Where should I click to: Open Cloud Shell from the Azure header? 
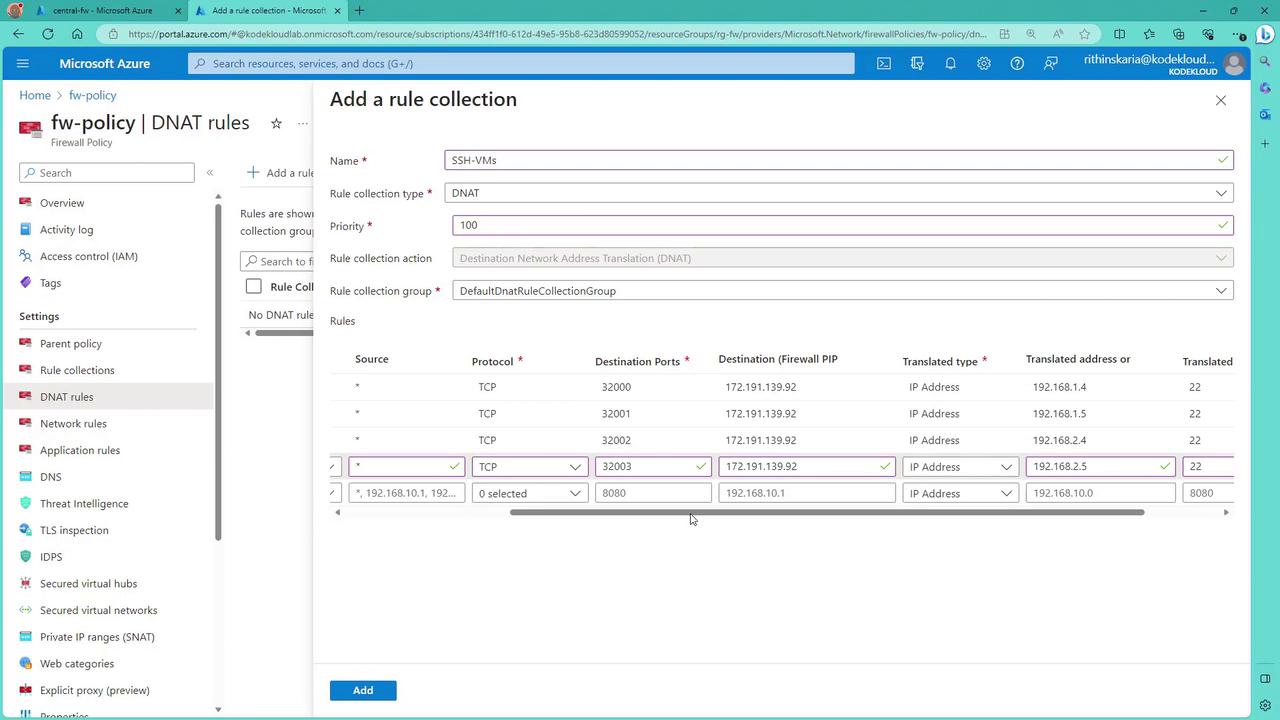(884, 63)
